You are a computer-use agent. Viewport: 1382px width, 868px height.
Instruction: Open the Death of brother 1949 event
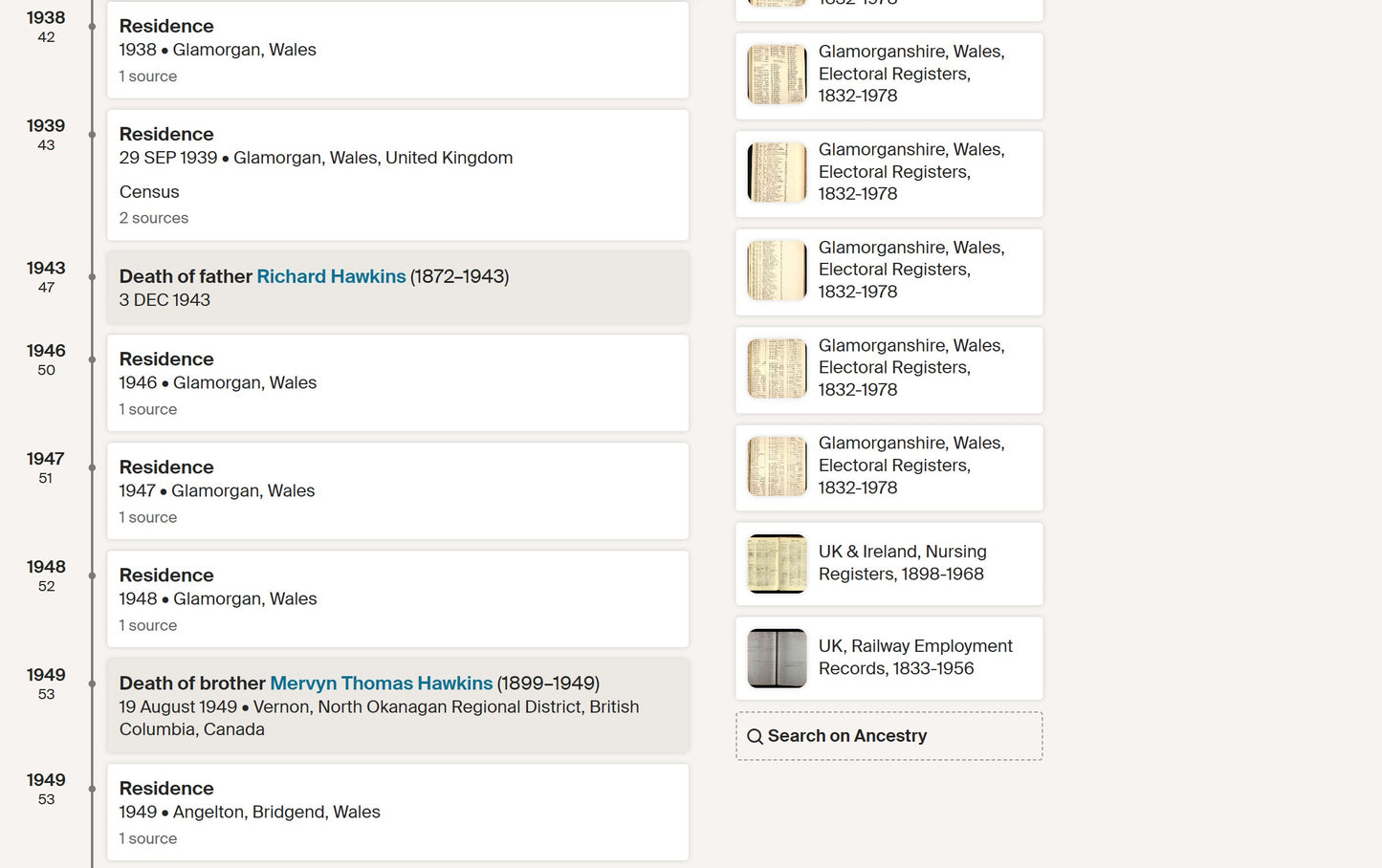[x=398, y=705]
